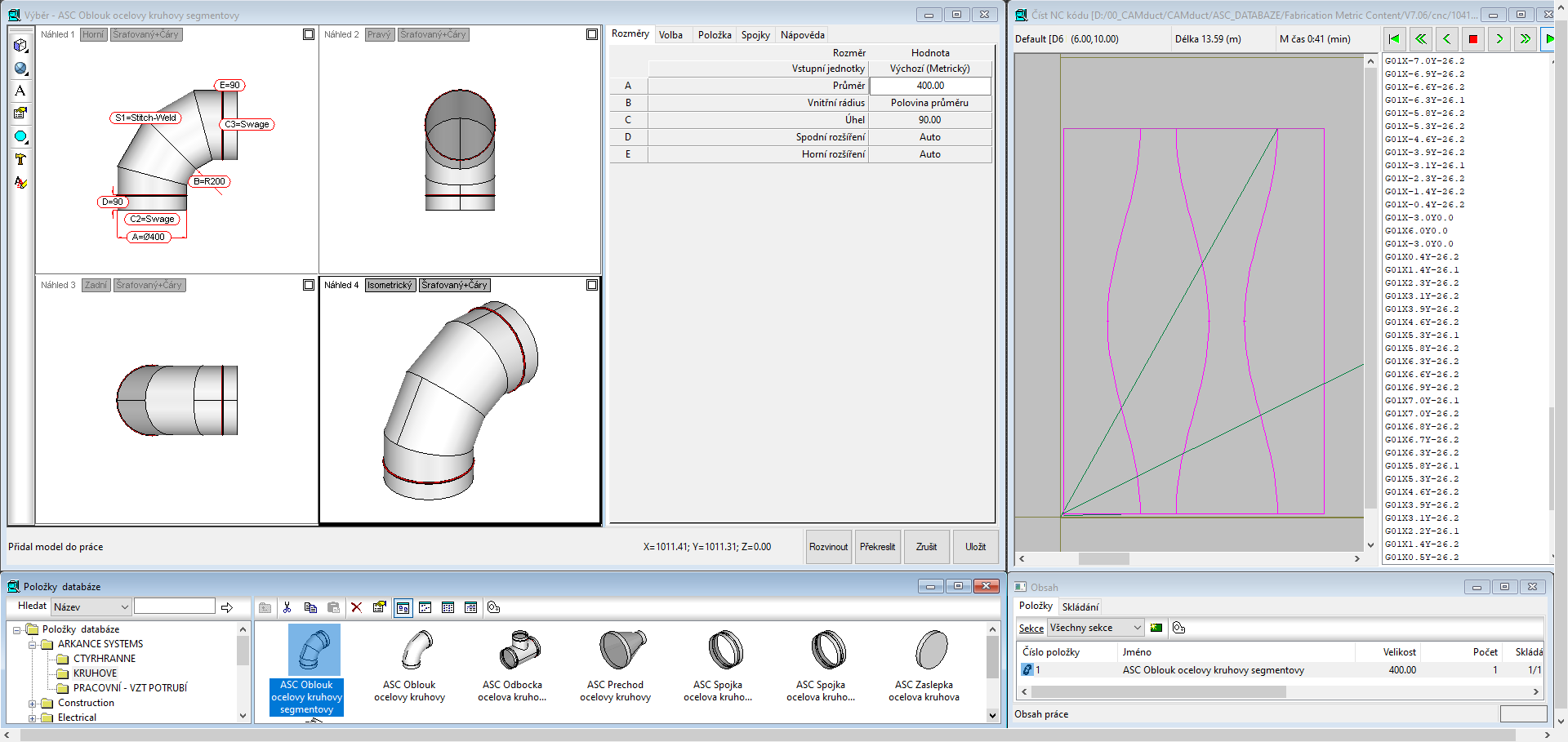
Task: Click the Sekce link label
Action: [1031, 629]
